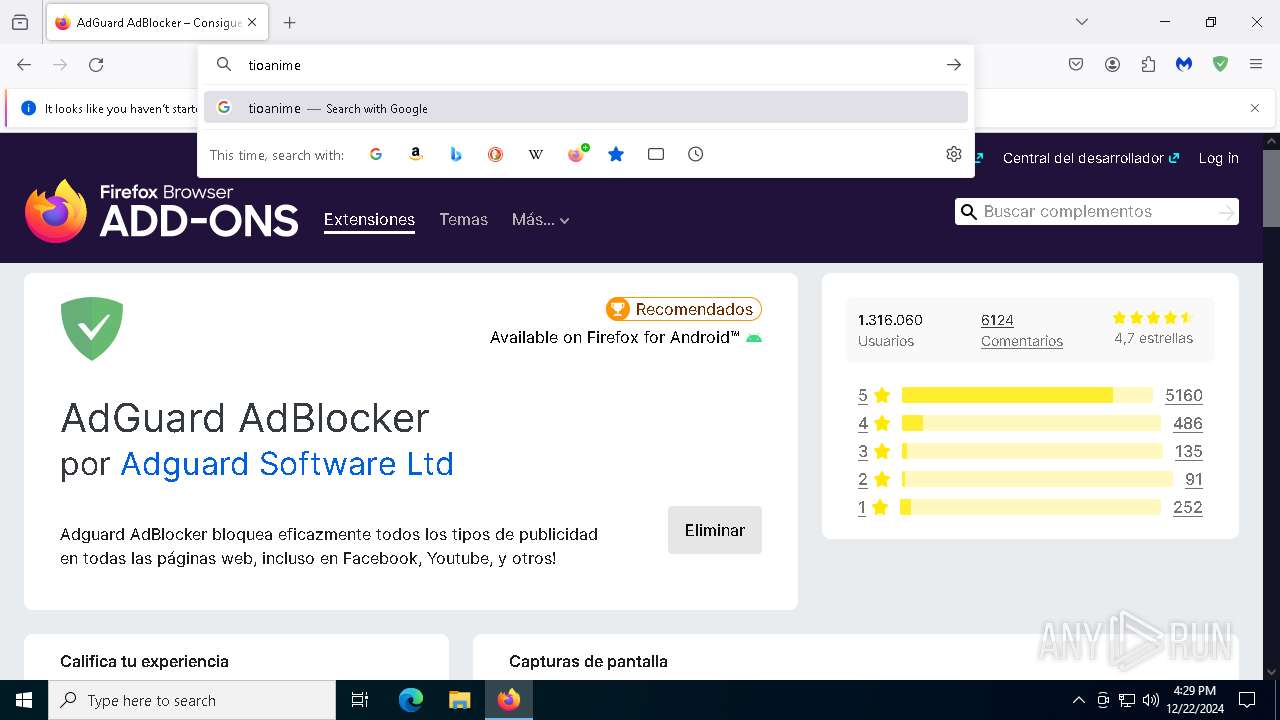Open the 252 one-star reviews count
This screenshot has width=1280, height=720.
pos(1188,507)
